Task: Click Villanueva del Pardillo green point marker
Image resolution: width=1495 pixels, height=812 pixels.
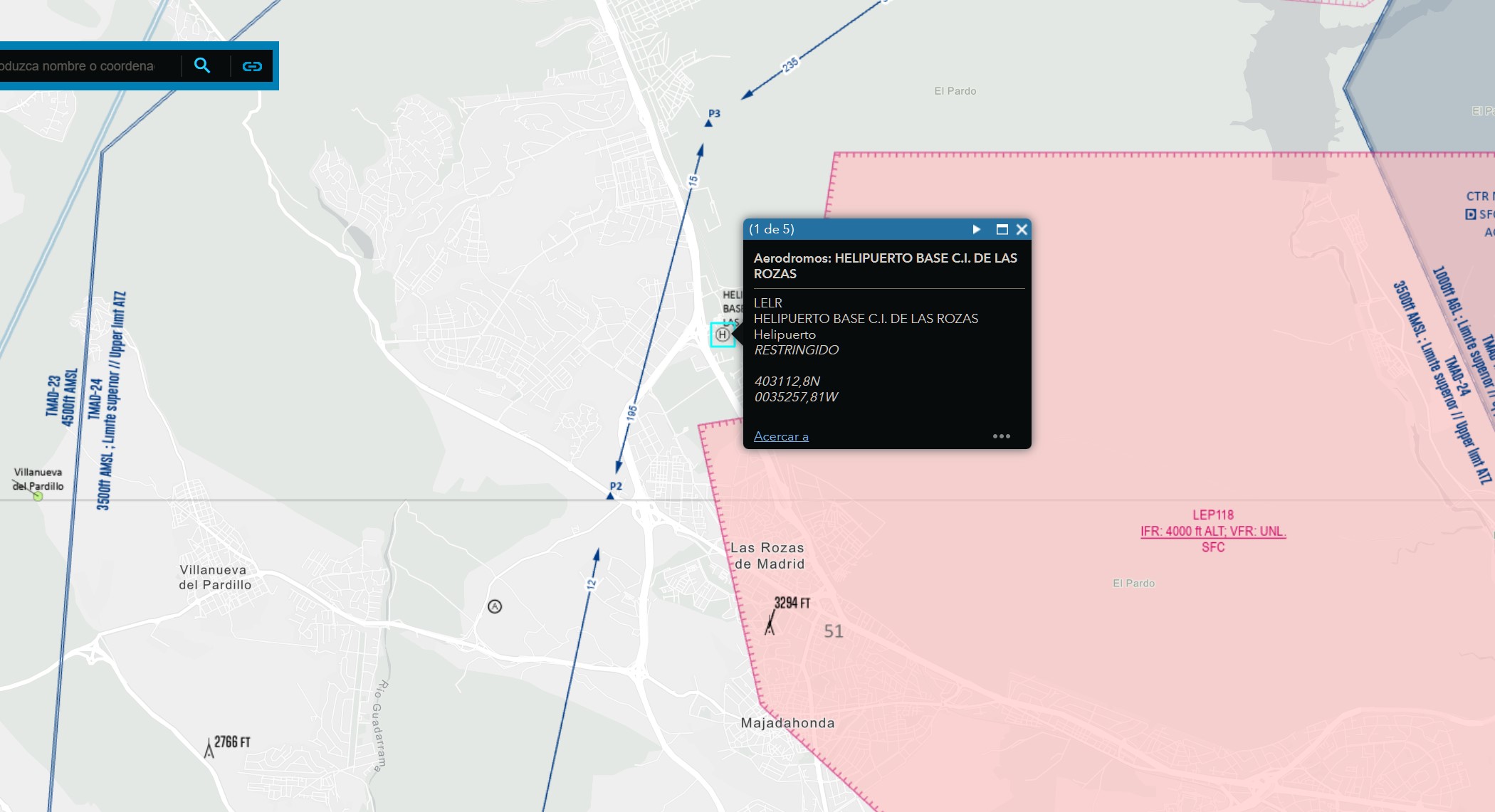Action: click(38, 497)
